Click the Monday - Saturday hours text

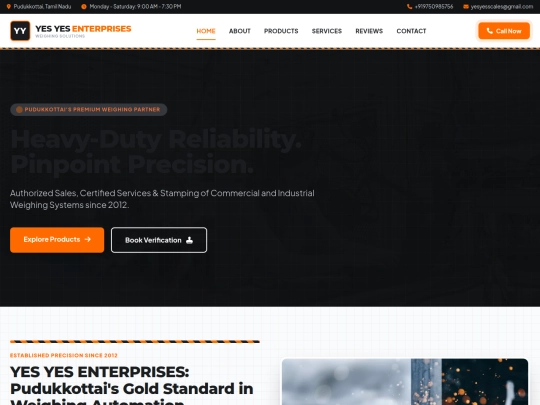[x=135, y=7]
